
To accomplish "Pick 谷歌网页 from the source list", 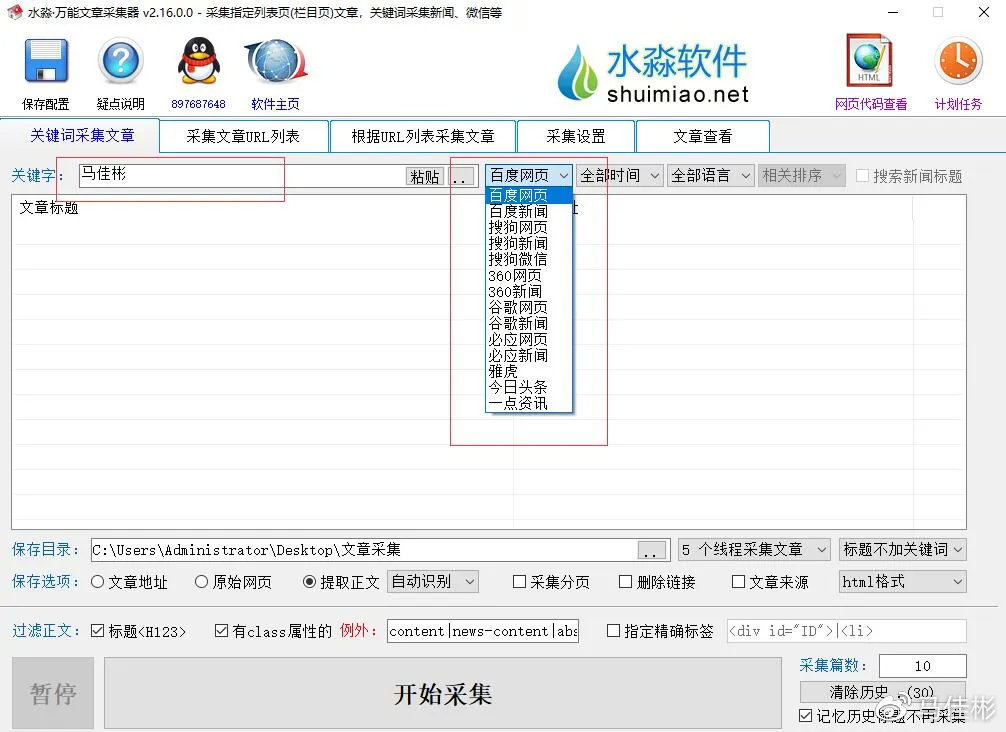I will click(x=529, y=307).
